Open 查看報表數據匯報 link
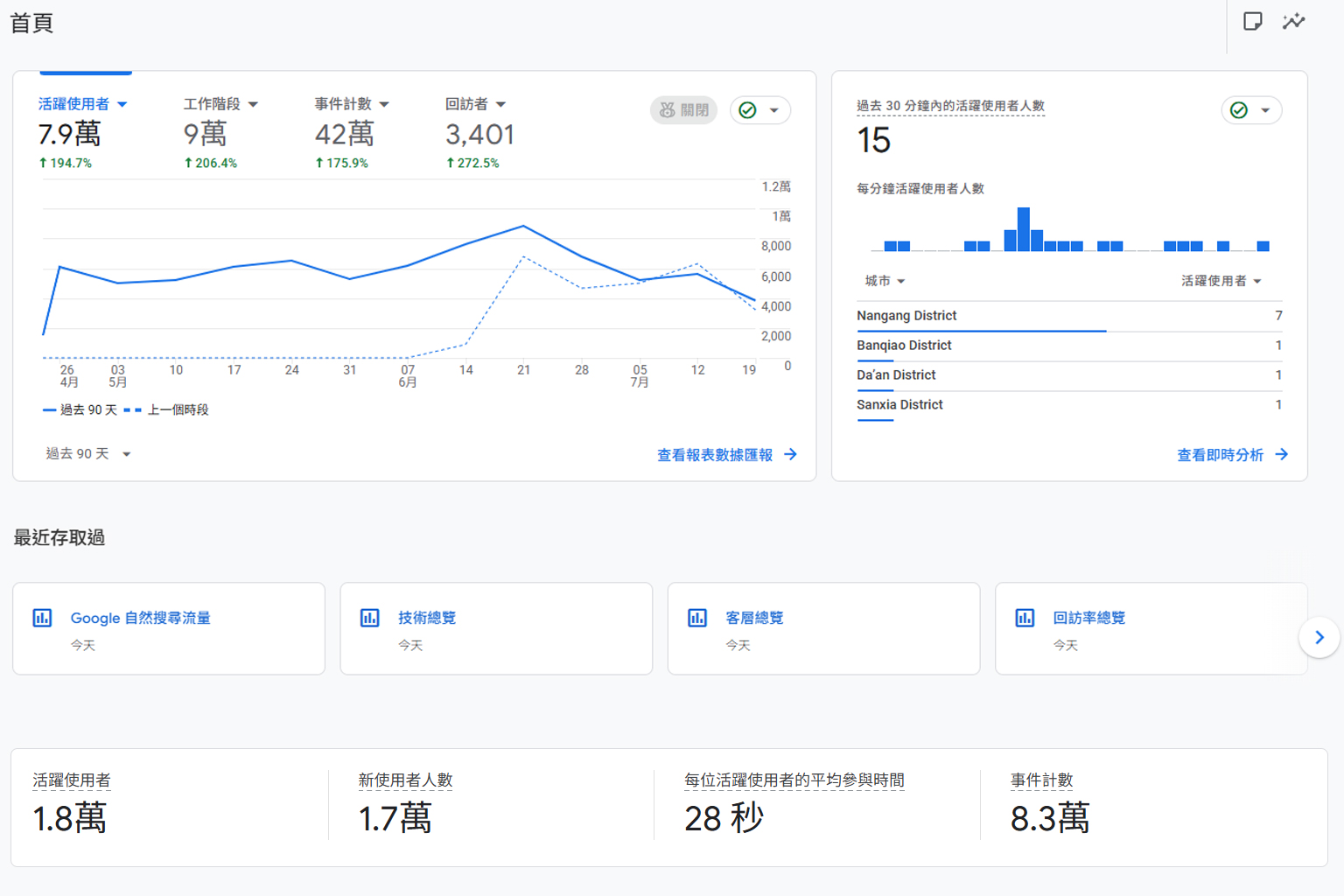The image size is (1344, 896). pos(714,455)
